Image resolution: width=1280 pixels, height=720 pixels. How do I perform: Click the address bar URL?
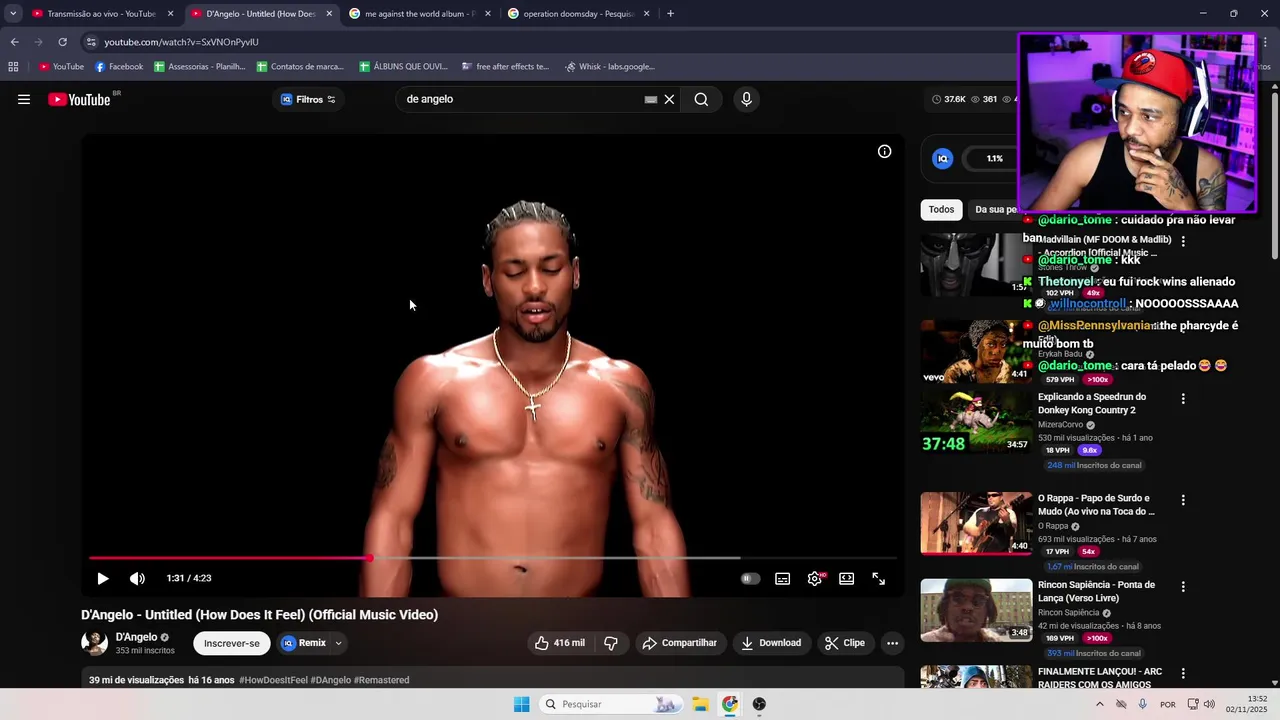coord(181,42)
